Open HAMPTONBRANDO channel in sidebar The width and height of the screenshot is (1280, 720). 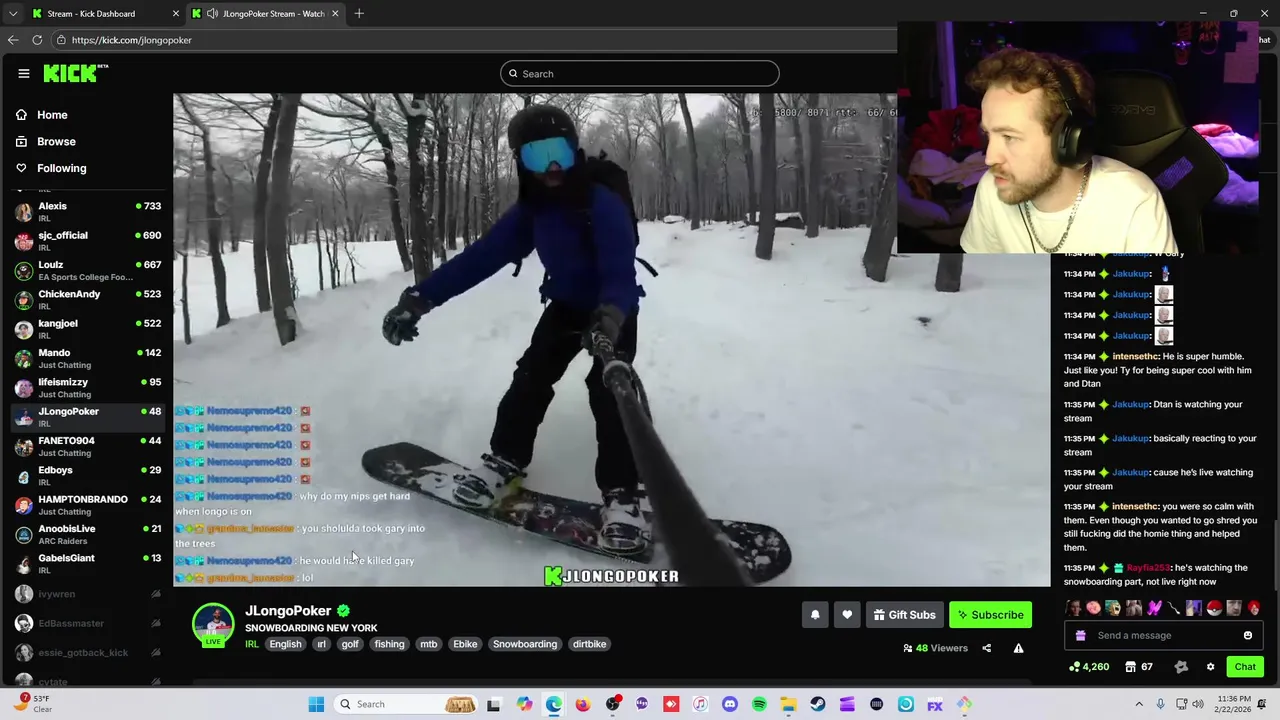click(88, 505)
